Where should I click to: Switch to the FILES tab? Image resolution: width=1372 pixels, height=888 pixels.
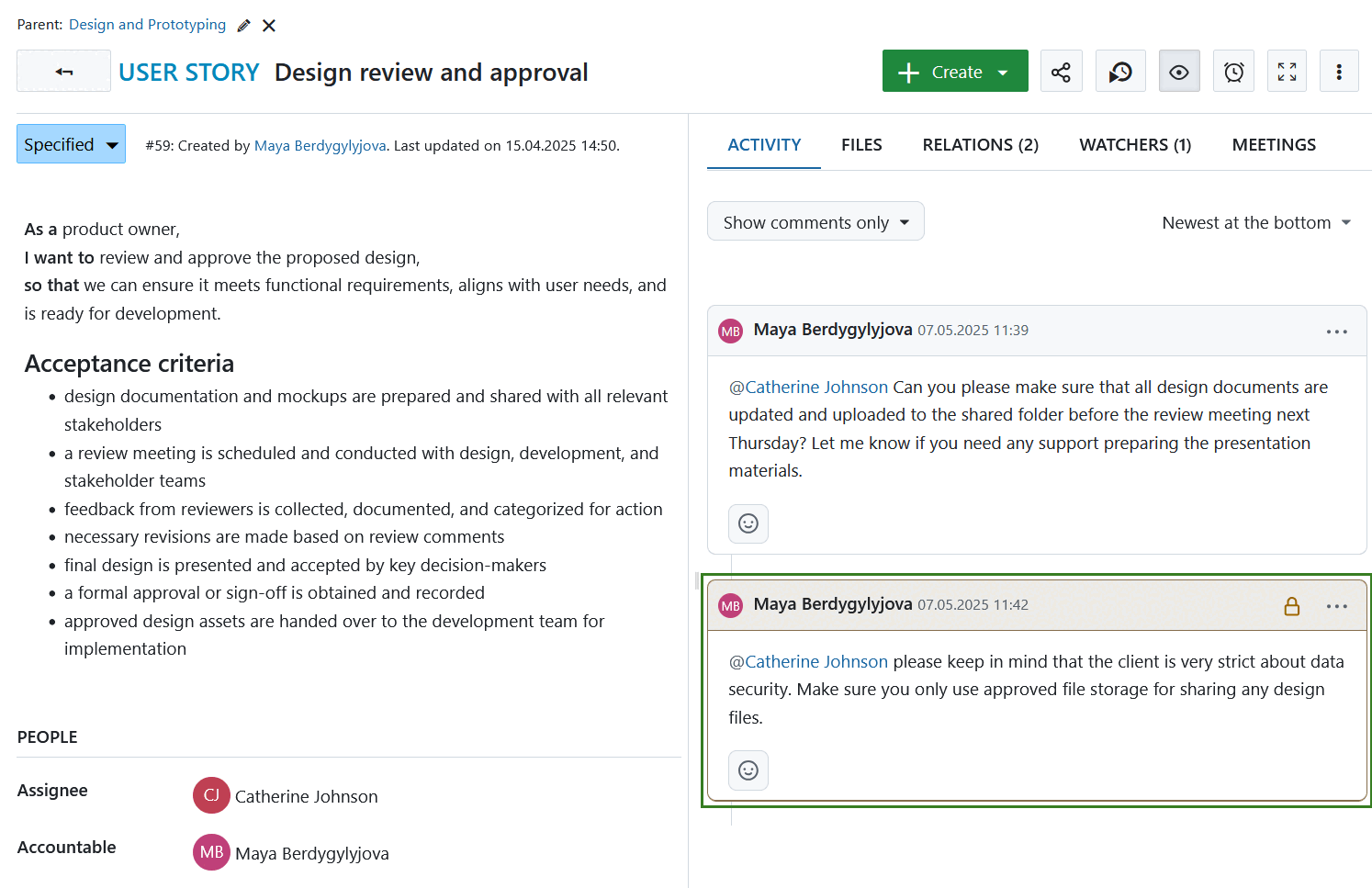[861, 144]
